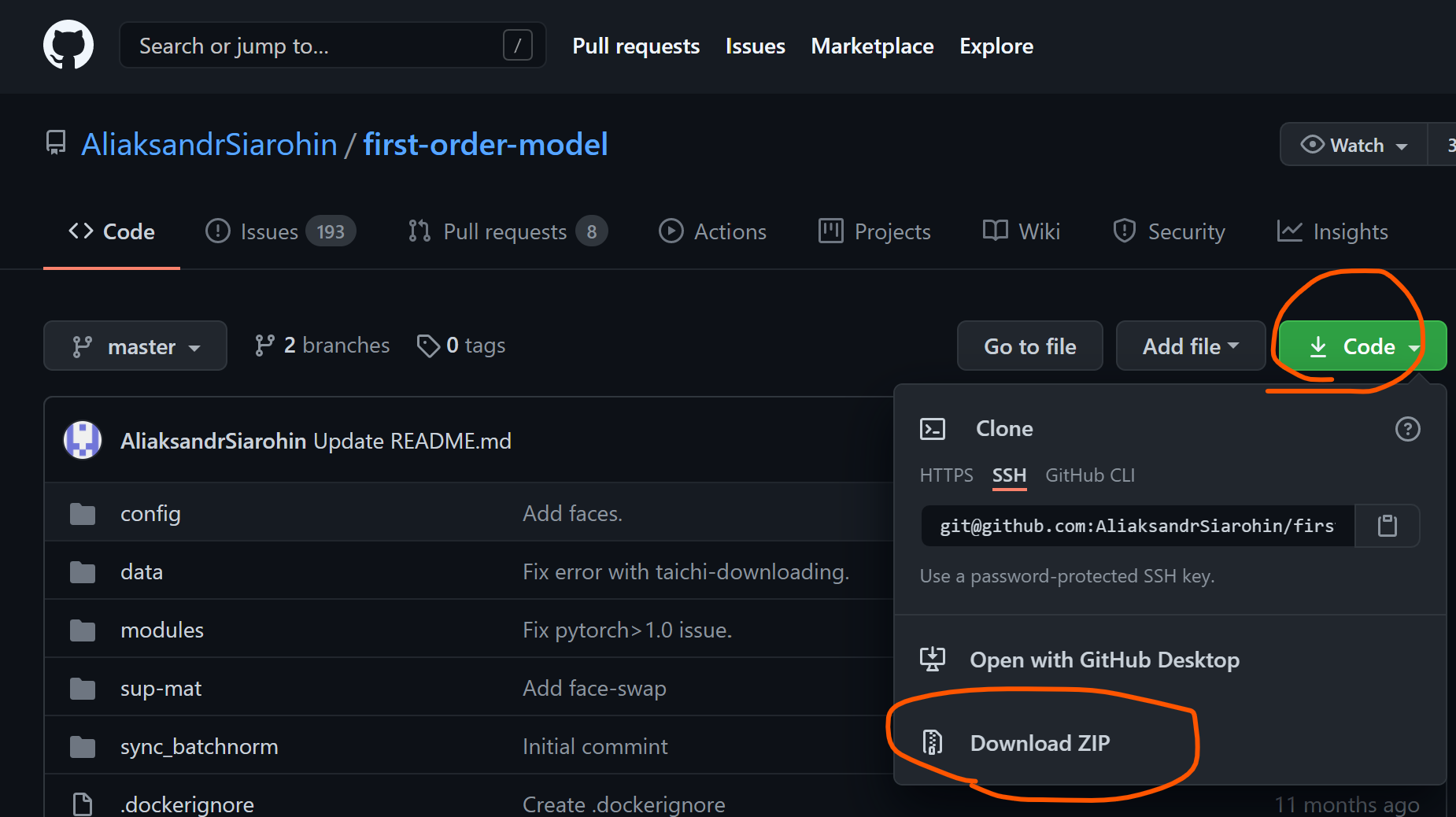Open the modules folder
Image resolution: width=1456 pixels, height=817 pixels.
point(162,630)
